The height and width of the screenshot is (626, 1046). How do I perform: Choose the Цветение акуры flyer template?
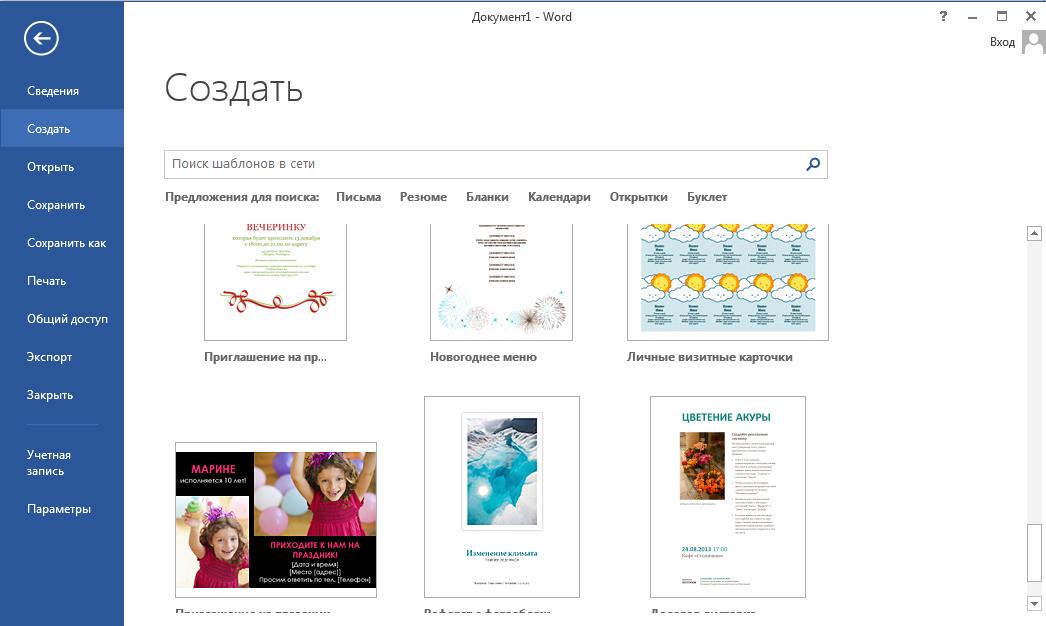pyautogui.click(x=727, y=497)
